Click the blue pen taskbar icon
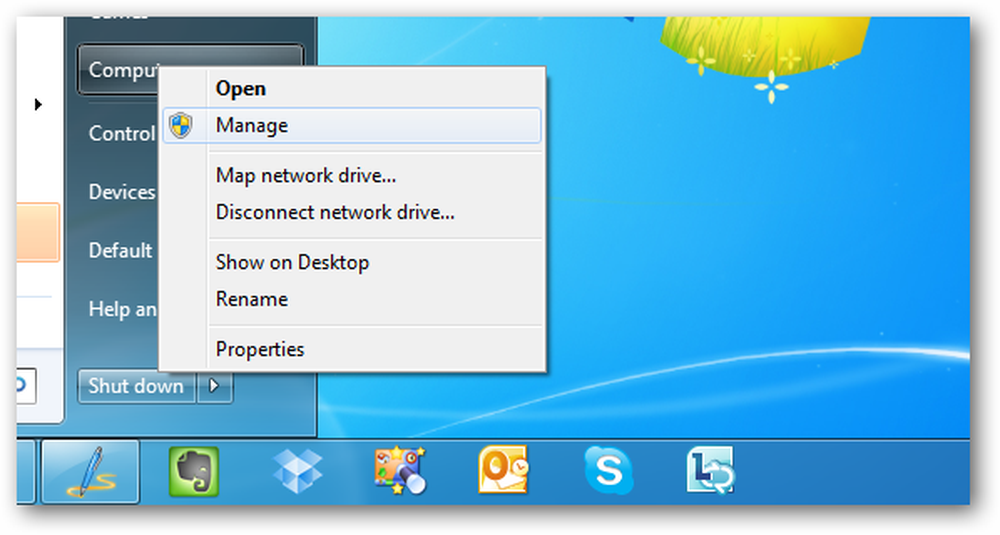1000x535 pixels. [x=91, y=472]
